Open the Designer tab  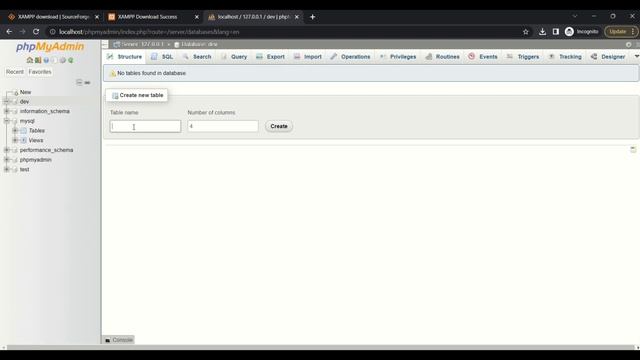[x=608, y=57]
